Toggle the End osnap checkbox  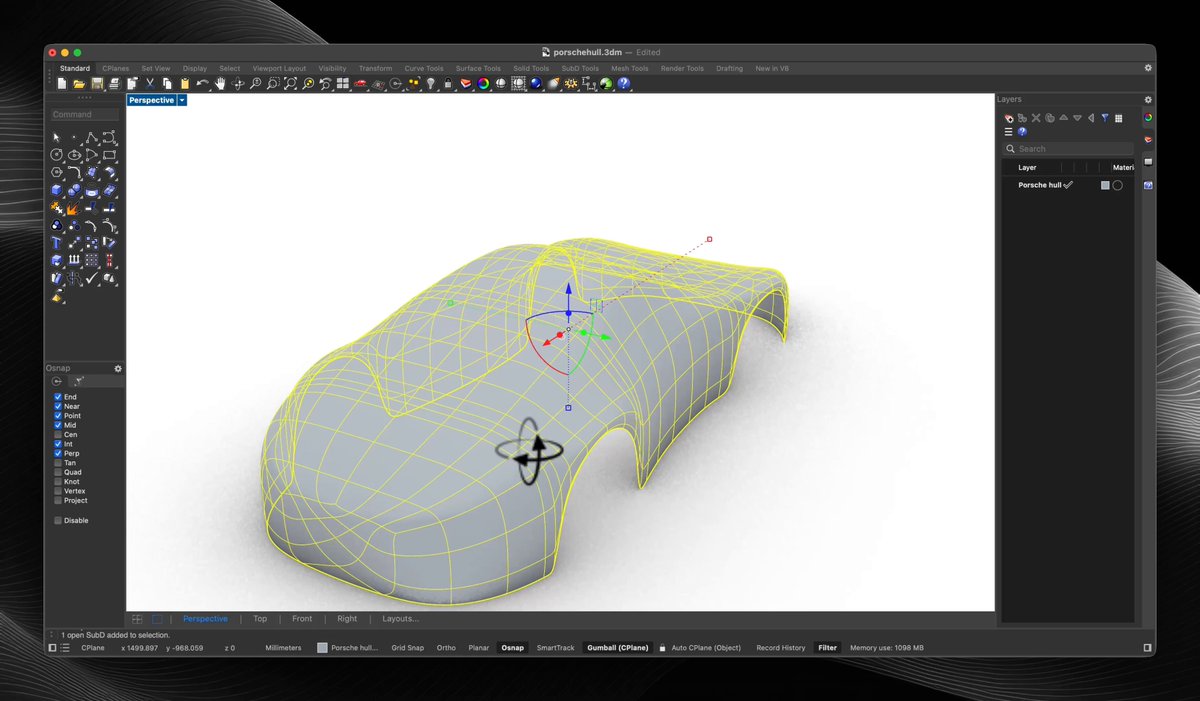[x=57, y=397]
